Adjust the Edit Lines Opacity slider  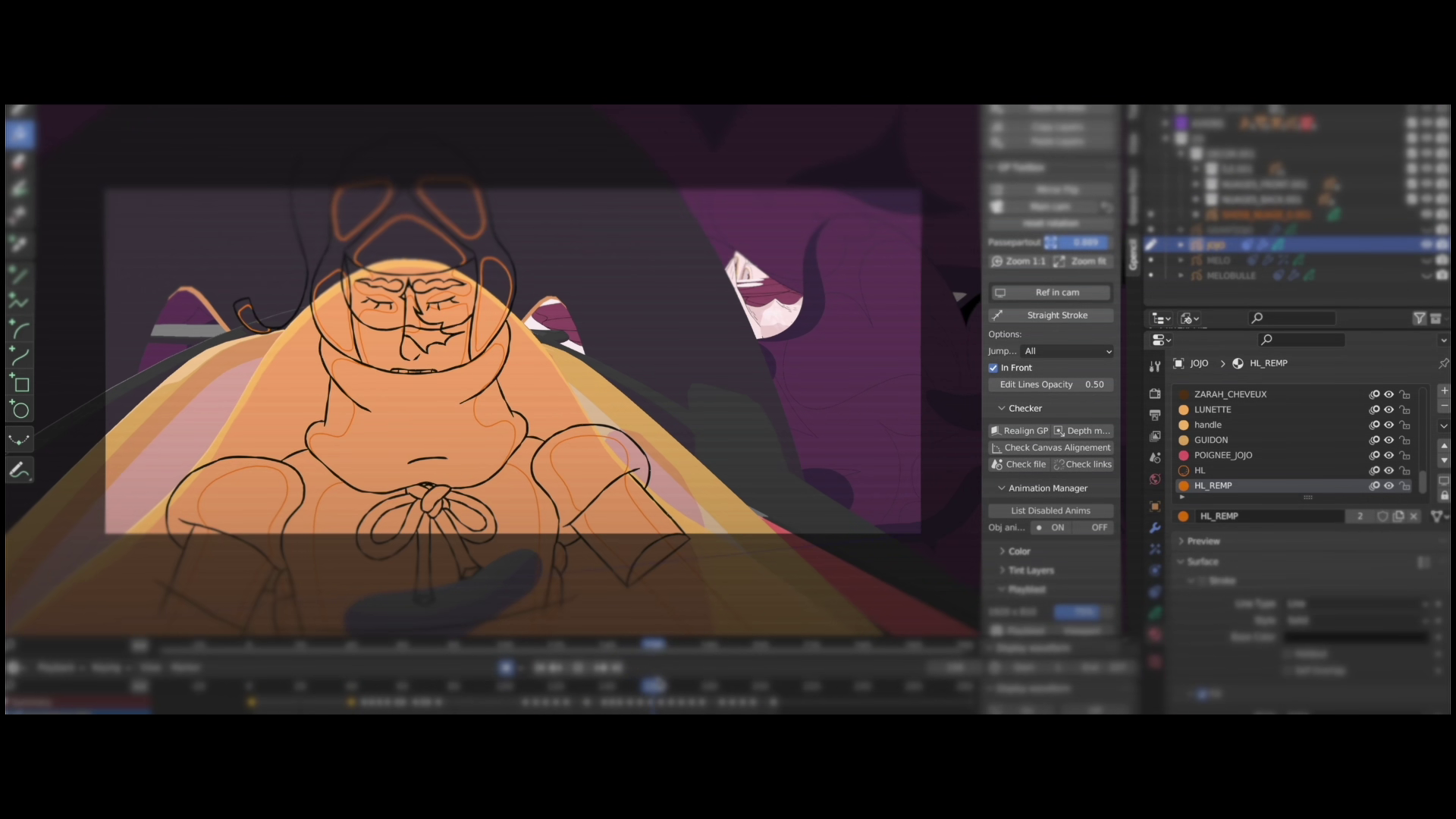pos(1050,384)
